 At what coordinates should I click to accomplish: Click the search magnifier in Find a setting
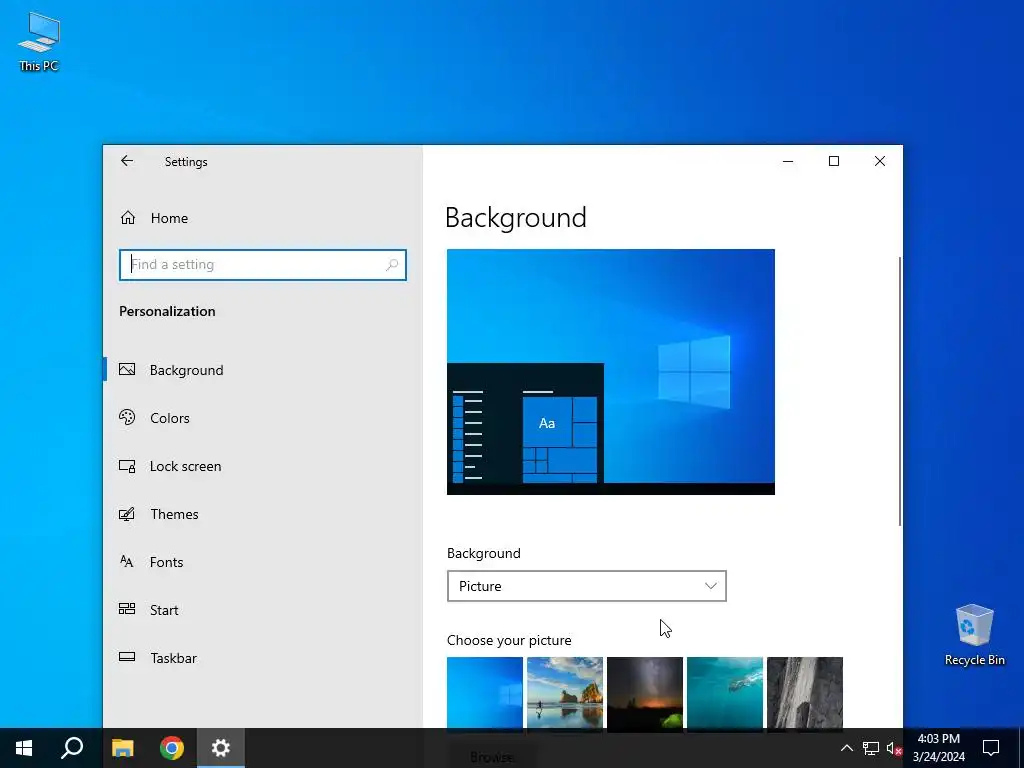point(392,264)
